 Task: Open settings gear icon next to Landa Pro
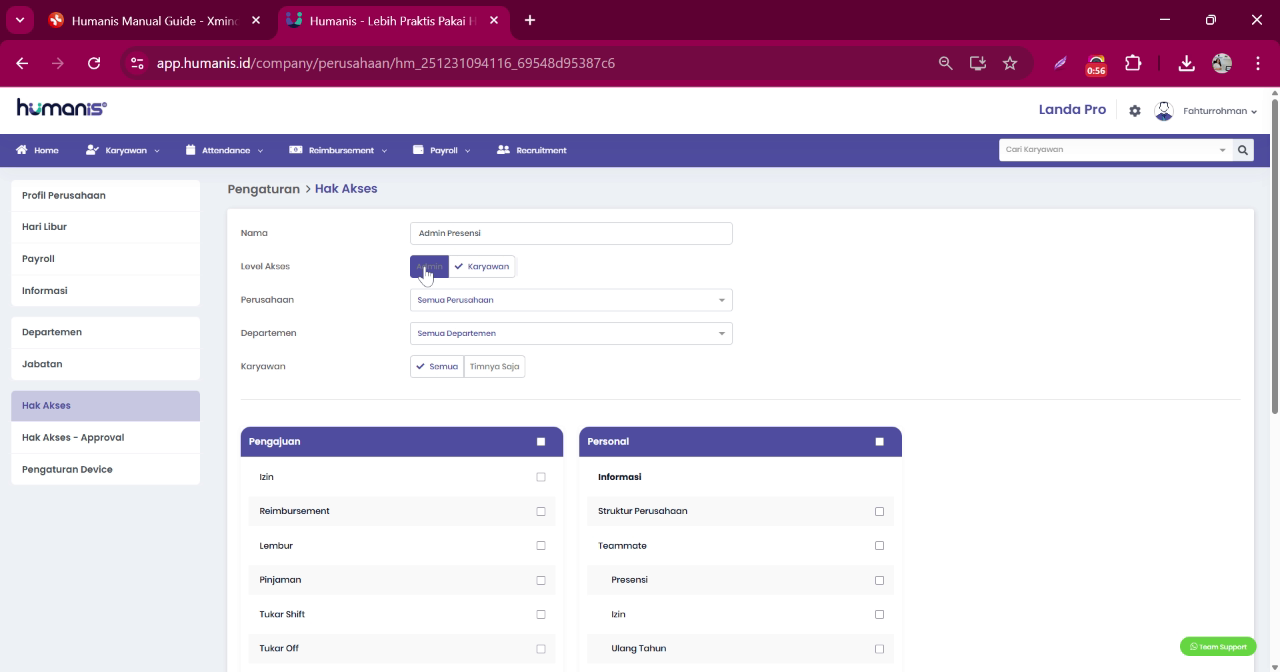pos(1135,111)
